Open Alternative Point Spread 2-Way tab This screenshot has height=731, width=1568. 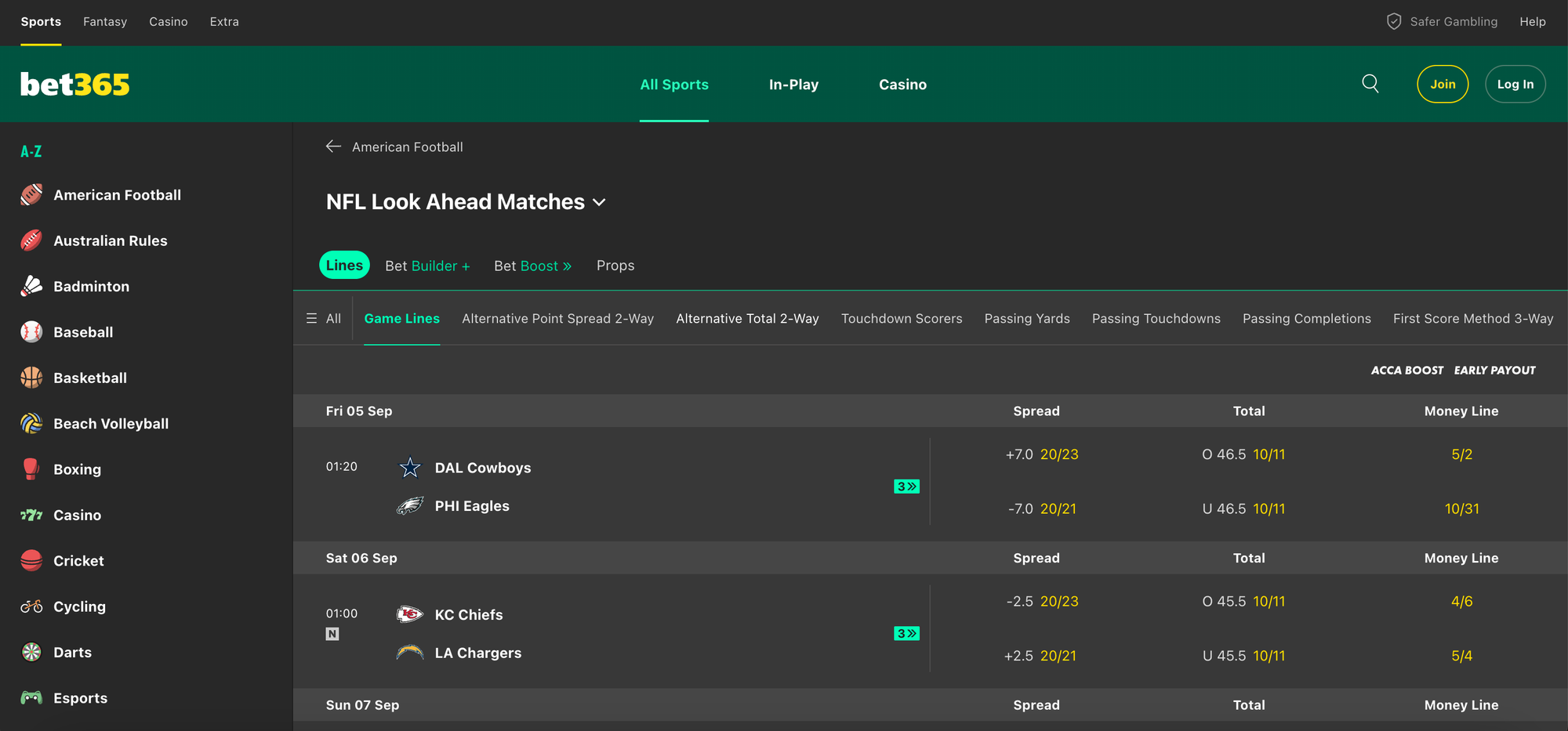[x=557, y=318]
